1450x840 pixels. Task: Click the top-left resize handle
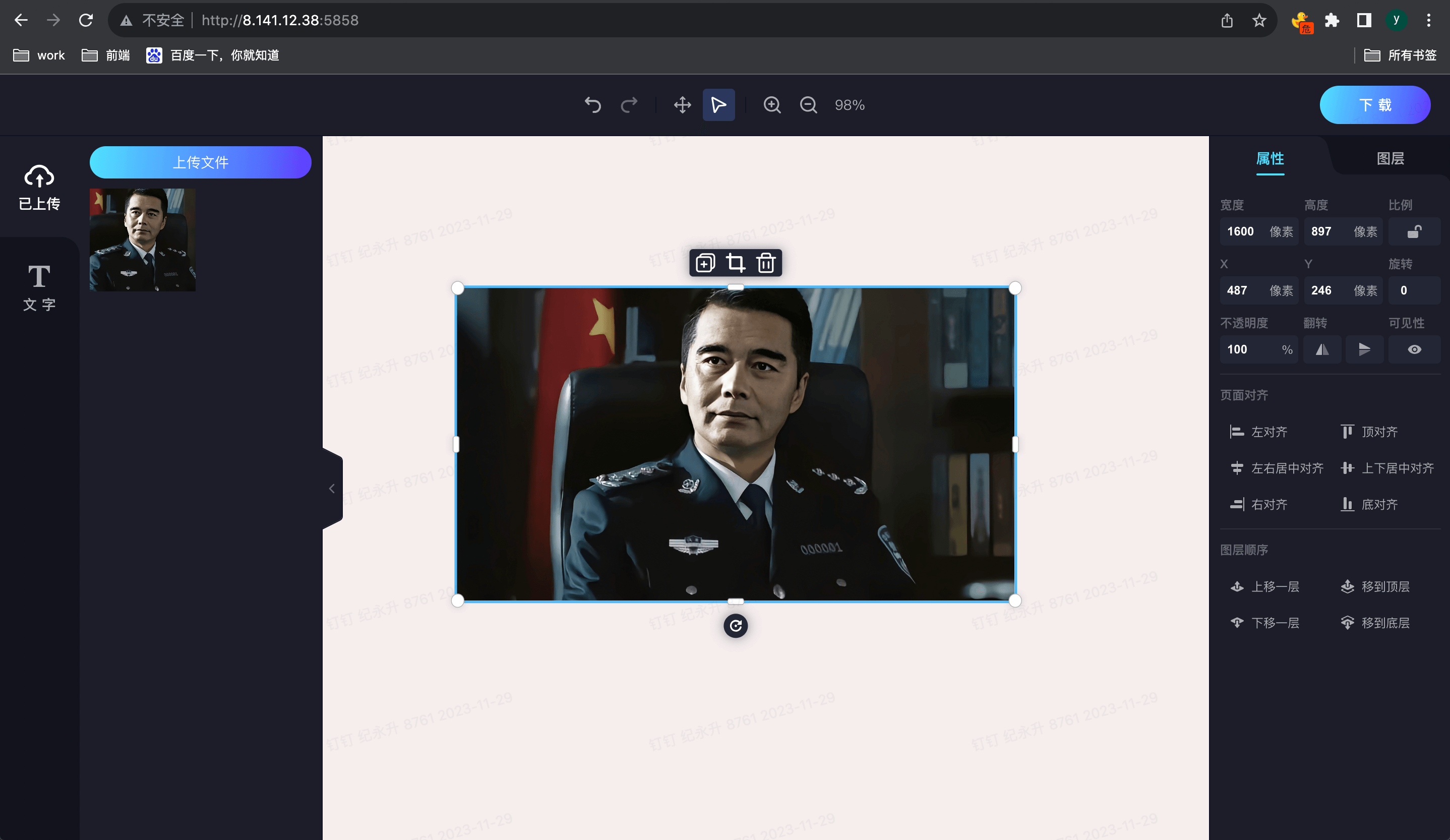coord(457,288)
